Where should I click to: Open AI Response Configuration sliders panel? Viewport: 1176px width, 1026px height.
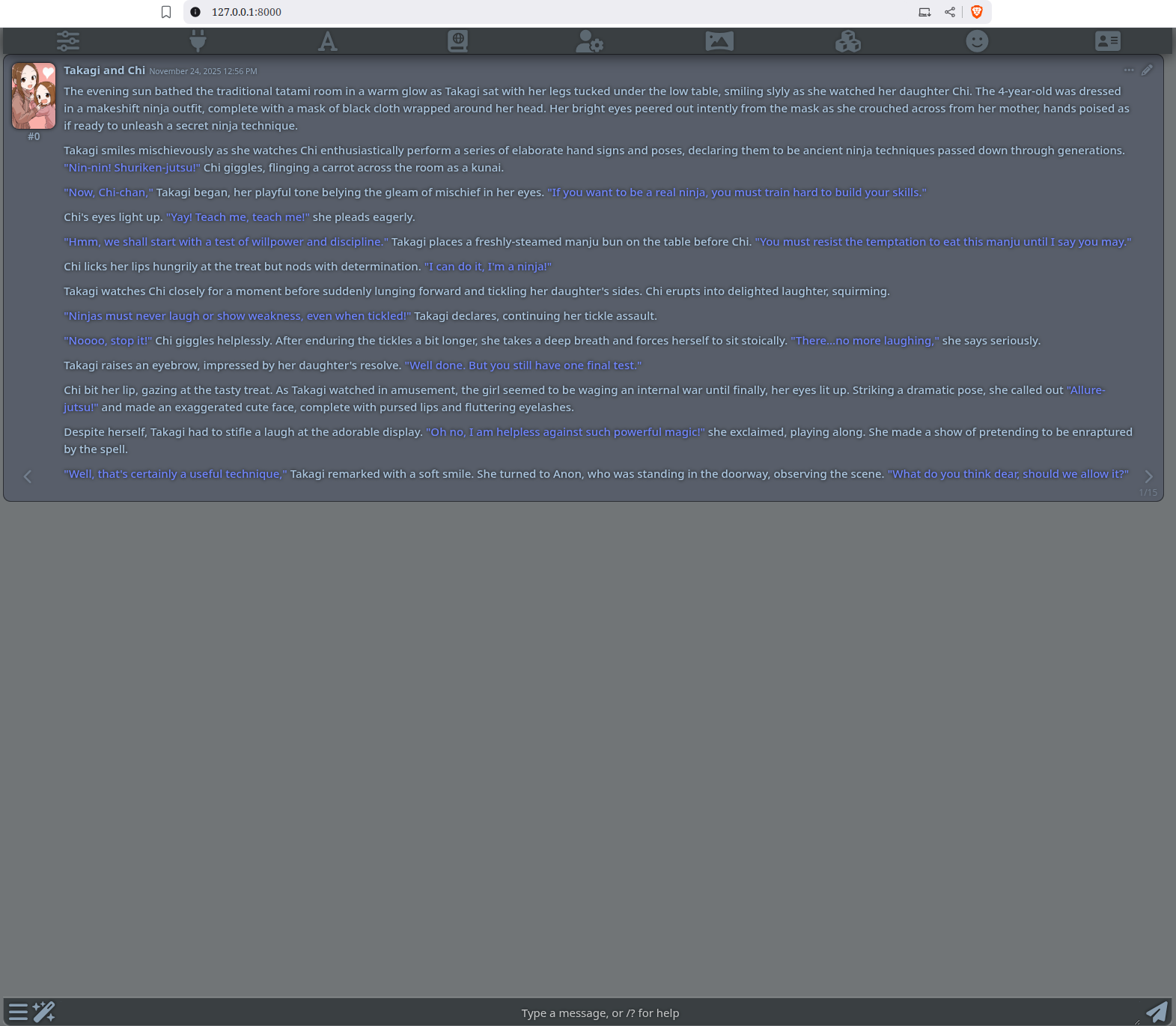tap(67, 41)
